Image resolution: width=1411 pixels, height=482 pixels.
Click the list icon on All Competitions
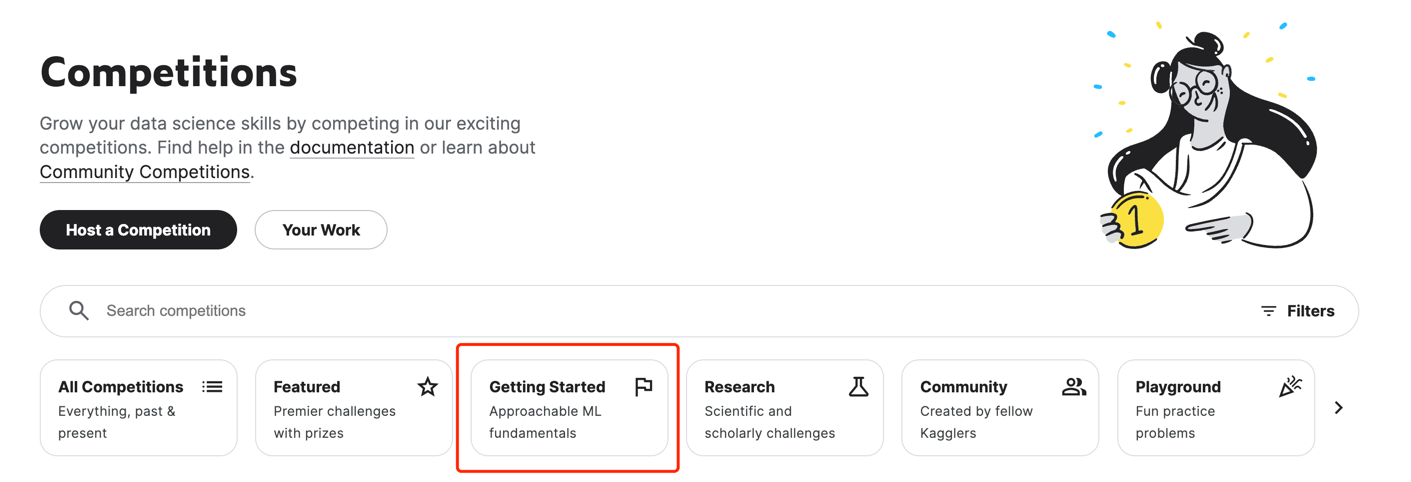click(x=212, y=387)
